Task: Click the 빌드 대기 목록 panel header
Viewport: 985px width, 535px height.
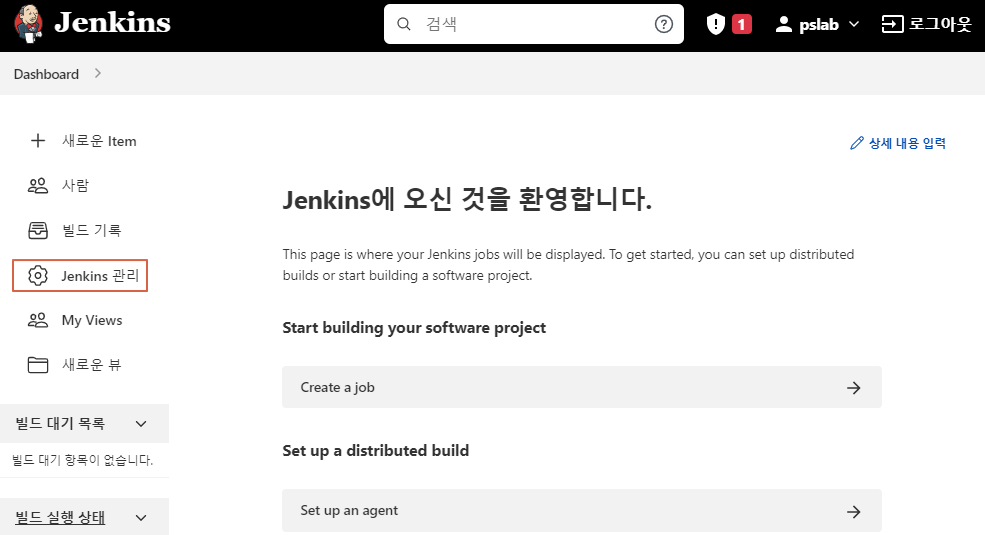Action: click(84, 423)
